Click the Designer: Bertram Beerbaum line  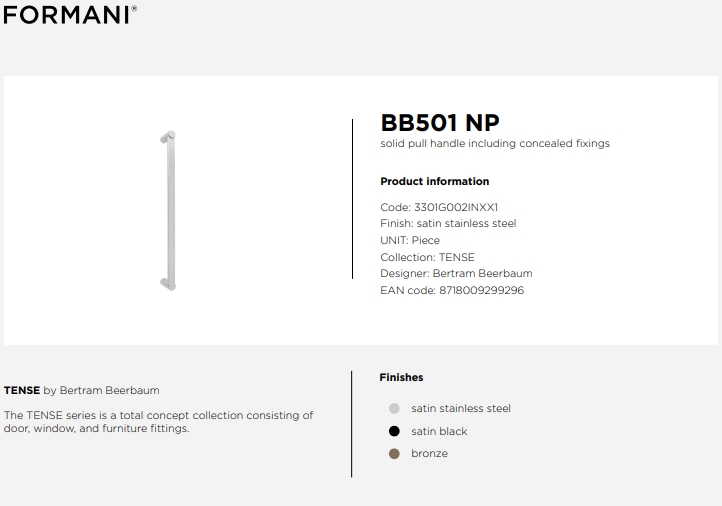(456, 273)
